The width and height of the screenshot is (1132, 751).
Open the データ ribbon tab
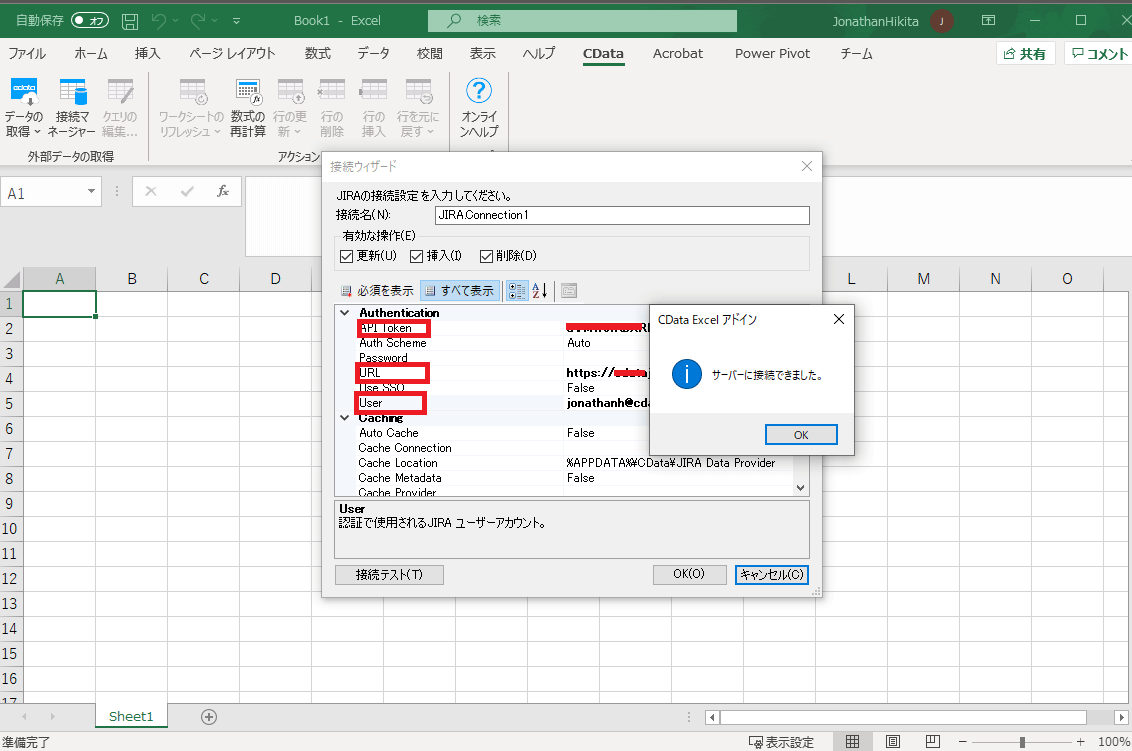374,54
